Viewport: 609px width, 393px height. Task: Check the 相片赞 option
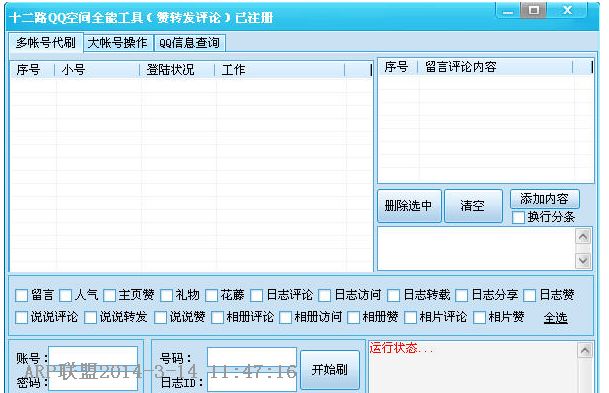pos(480,317)
